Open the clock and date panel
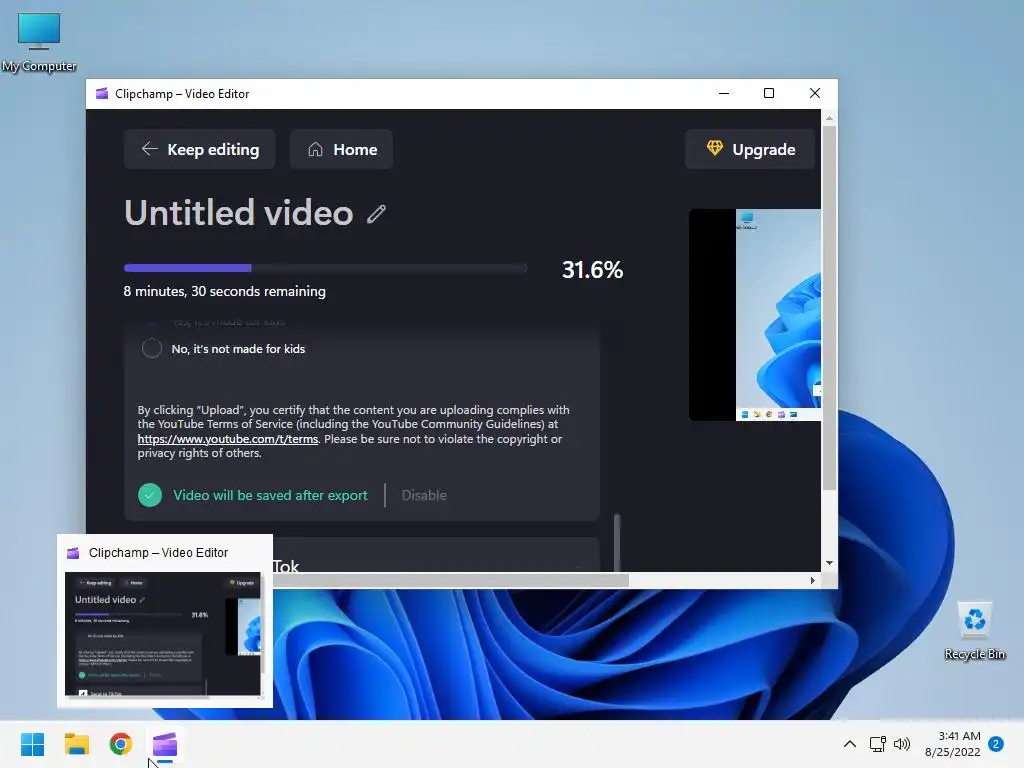This screenshot has width=1024, height=768. click(x=952, y=744)
